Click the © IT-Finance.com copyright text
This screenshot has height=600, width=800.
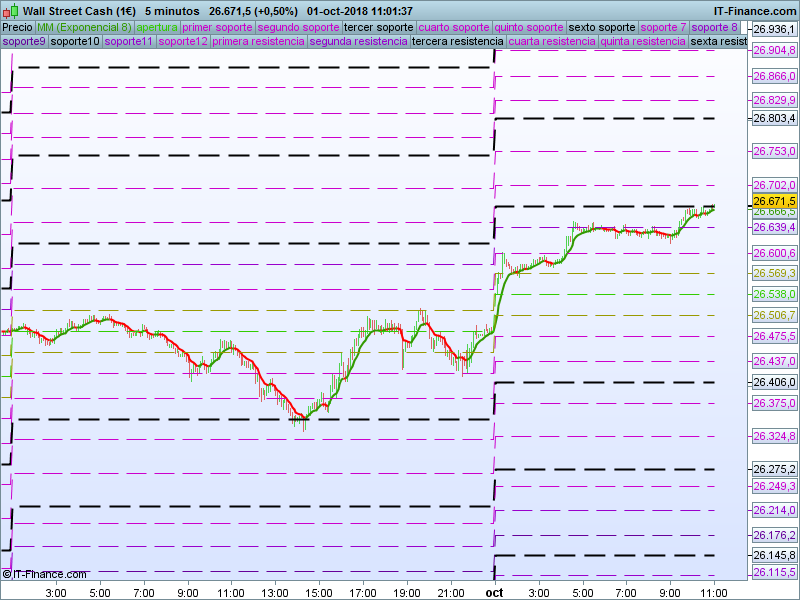pyautogui.click(x=45, y=574)
